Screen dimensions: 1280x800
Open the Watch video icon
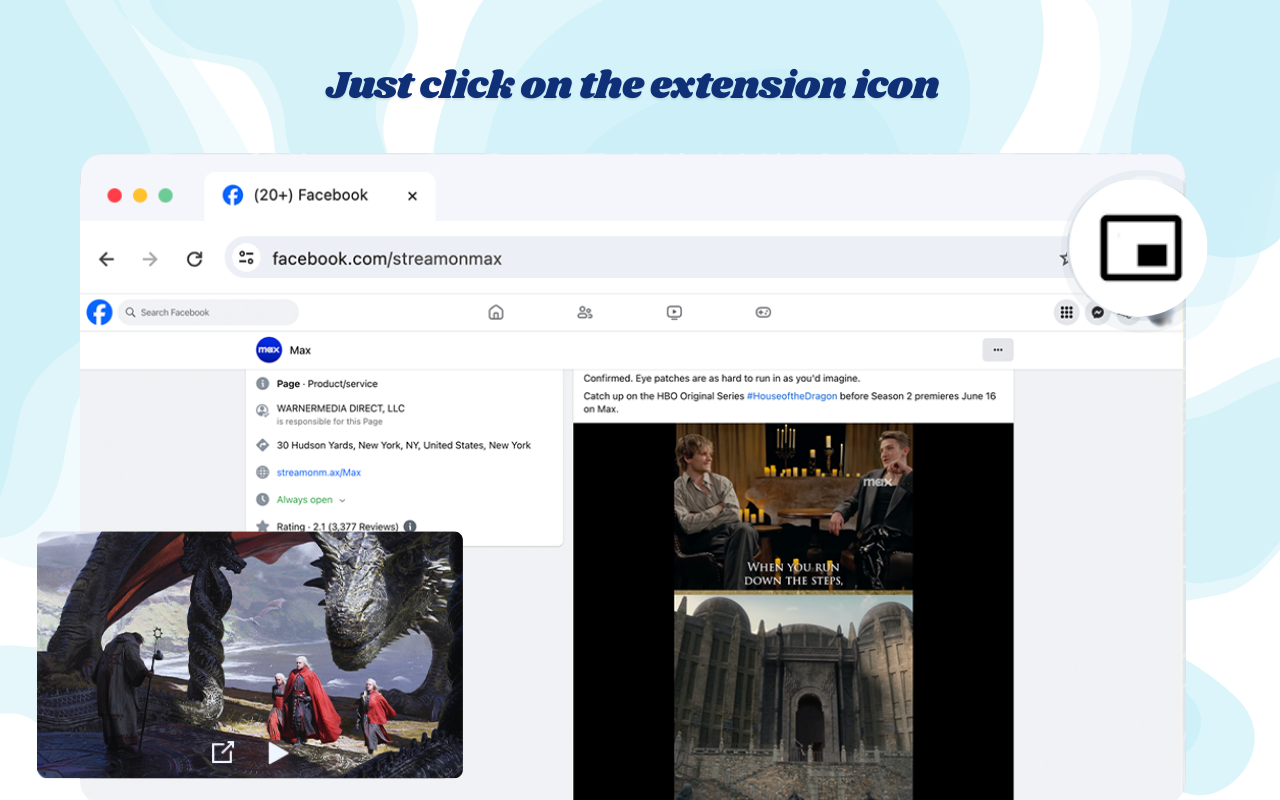point(674,312)
